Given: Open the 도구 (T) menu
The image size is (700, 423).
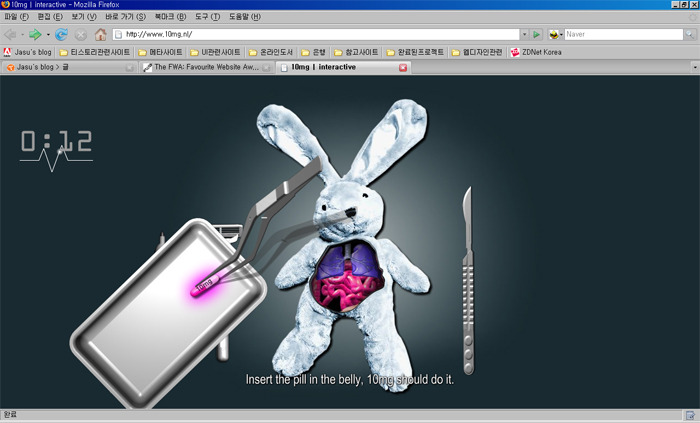Looking at the screenshot, I should click(207, 17).
